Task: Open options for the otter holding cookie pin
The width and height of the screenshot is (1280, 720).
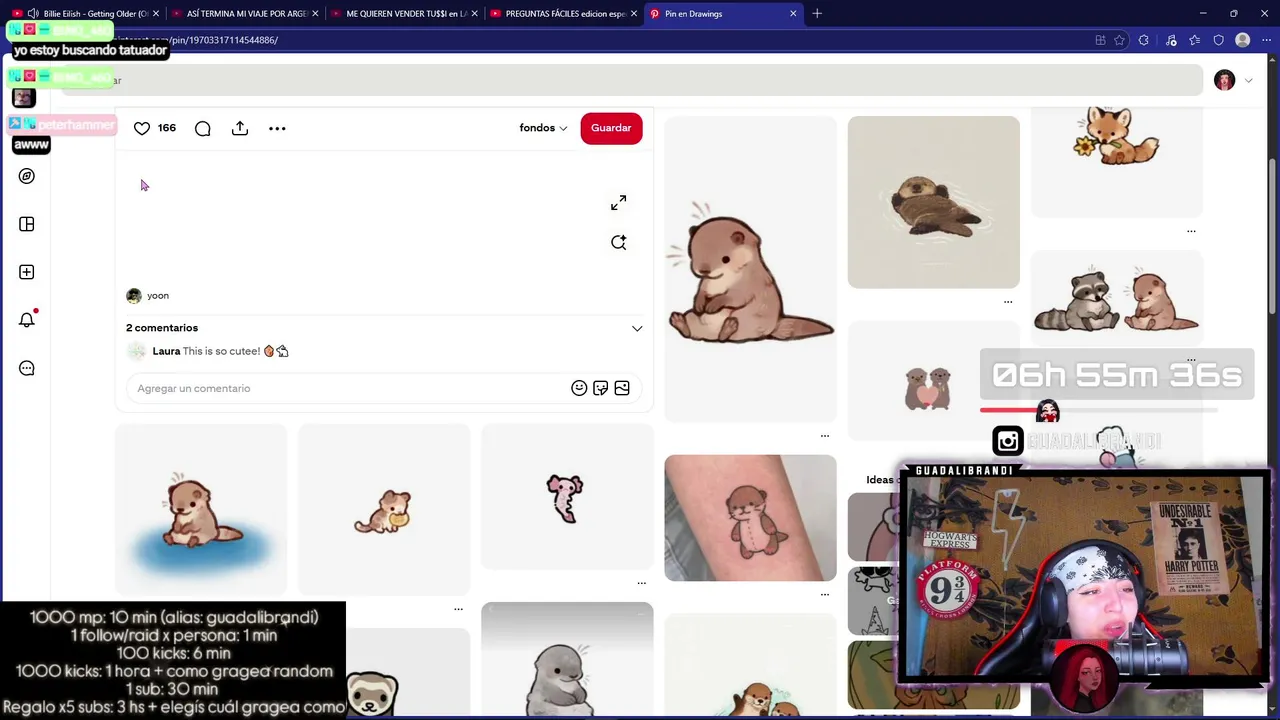Action: tap(459, 608)
